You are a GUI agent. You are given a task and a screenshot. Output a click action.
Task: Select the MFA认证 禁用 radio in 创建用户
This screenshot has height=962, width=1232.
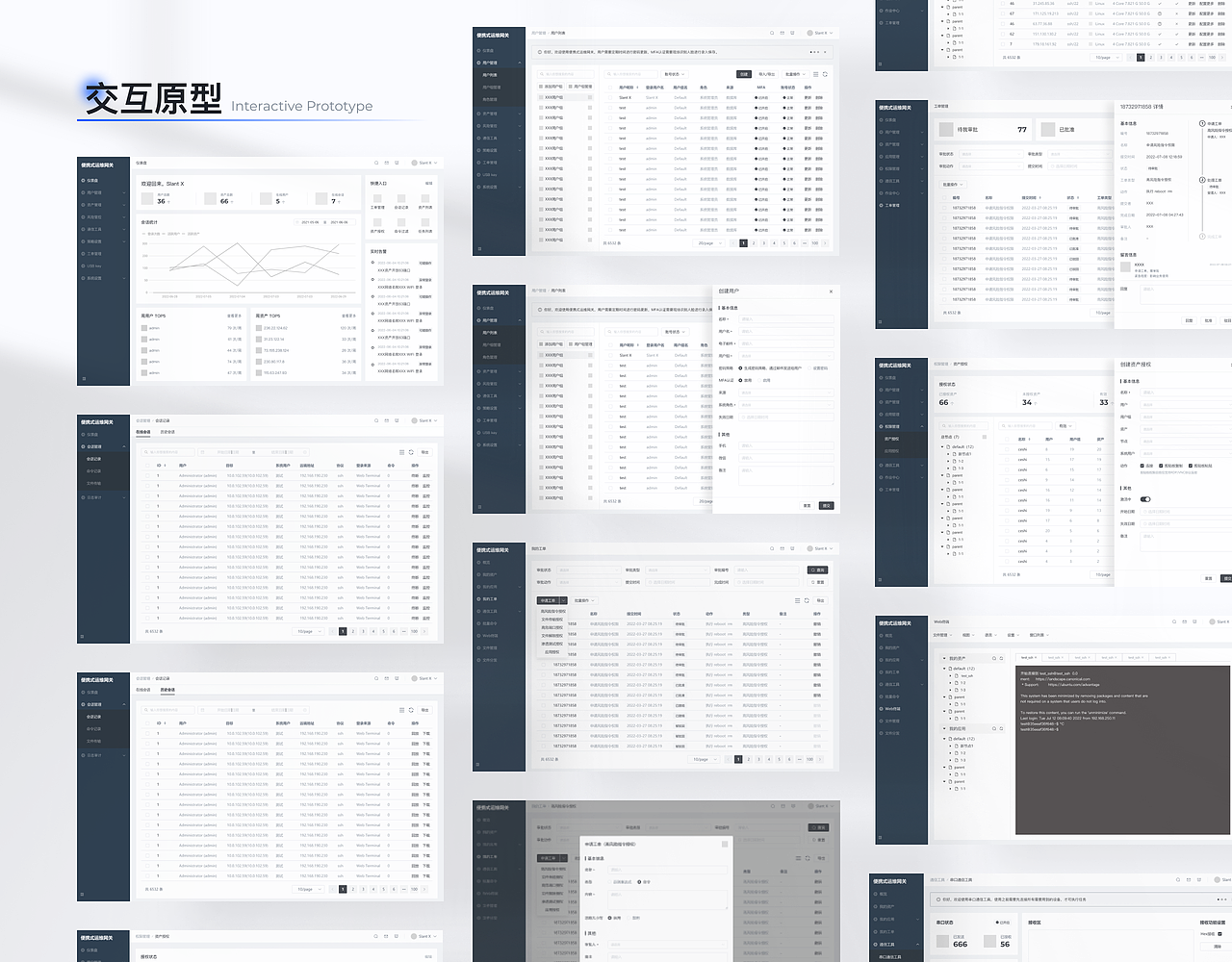coord(740,380)
